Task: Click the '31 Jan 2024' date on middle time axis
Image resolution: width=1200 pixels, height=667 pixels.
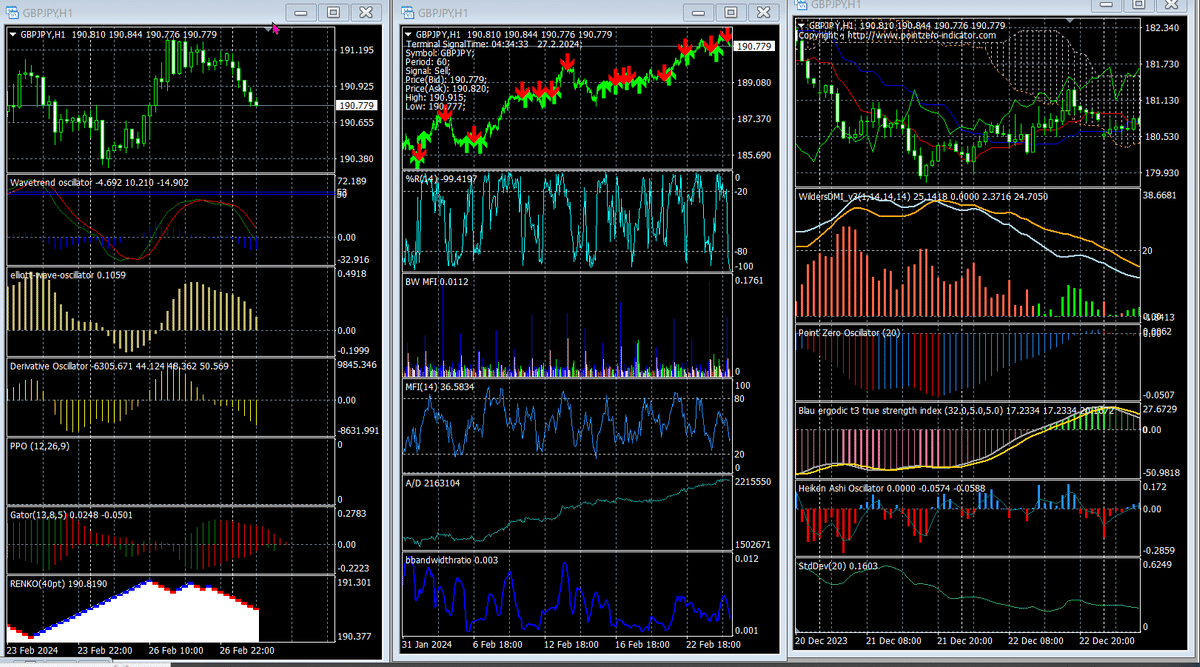Action: click(427, 647)
